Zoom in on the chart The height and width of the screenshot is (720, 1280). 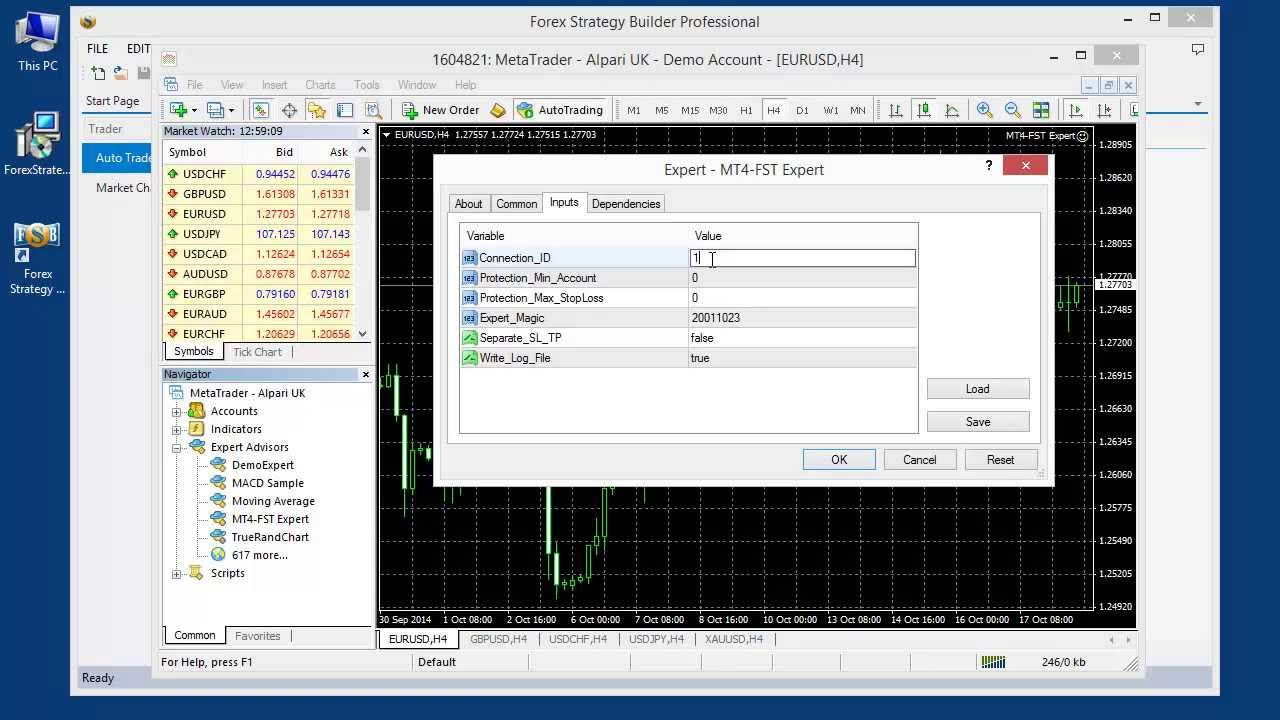tap(985, 110)
